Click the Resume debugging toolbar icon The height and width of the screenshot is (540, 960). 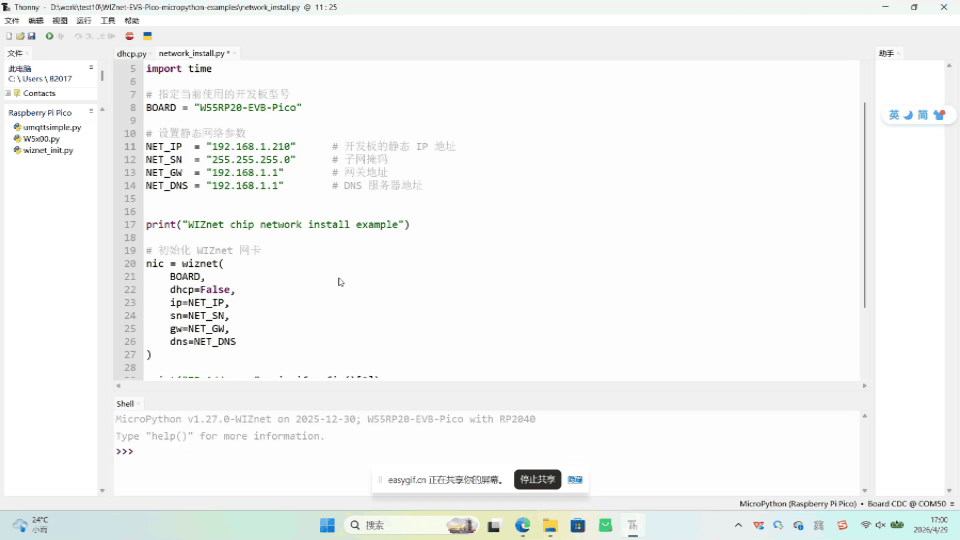click(x=111, y=36)
